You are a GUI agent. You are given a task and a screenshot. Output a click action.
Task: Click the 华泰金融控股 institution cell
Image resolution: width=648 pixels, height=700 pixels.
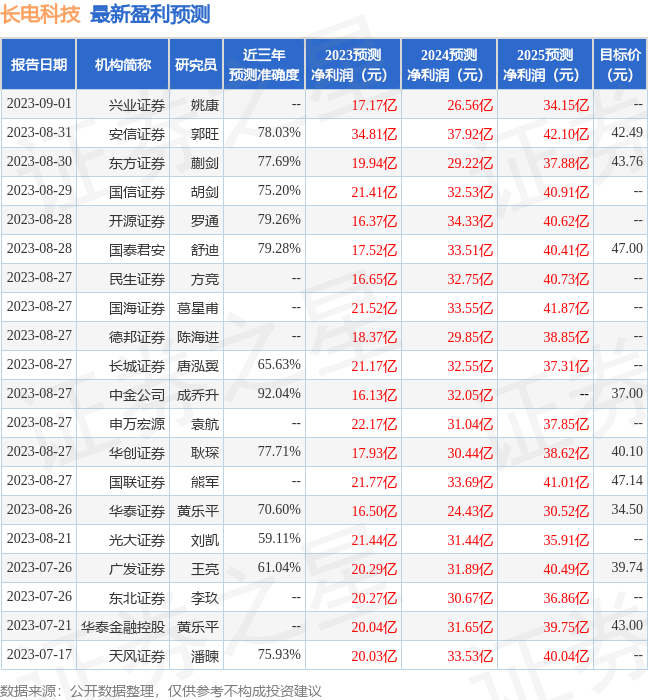(123, 628)
